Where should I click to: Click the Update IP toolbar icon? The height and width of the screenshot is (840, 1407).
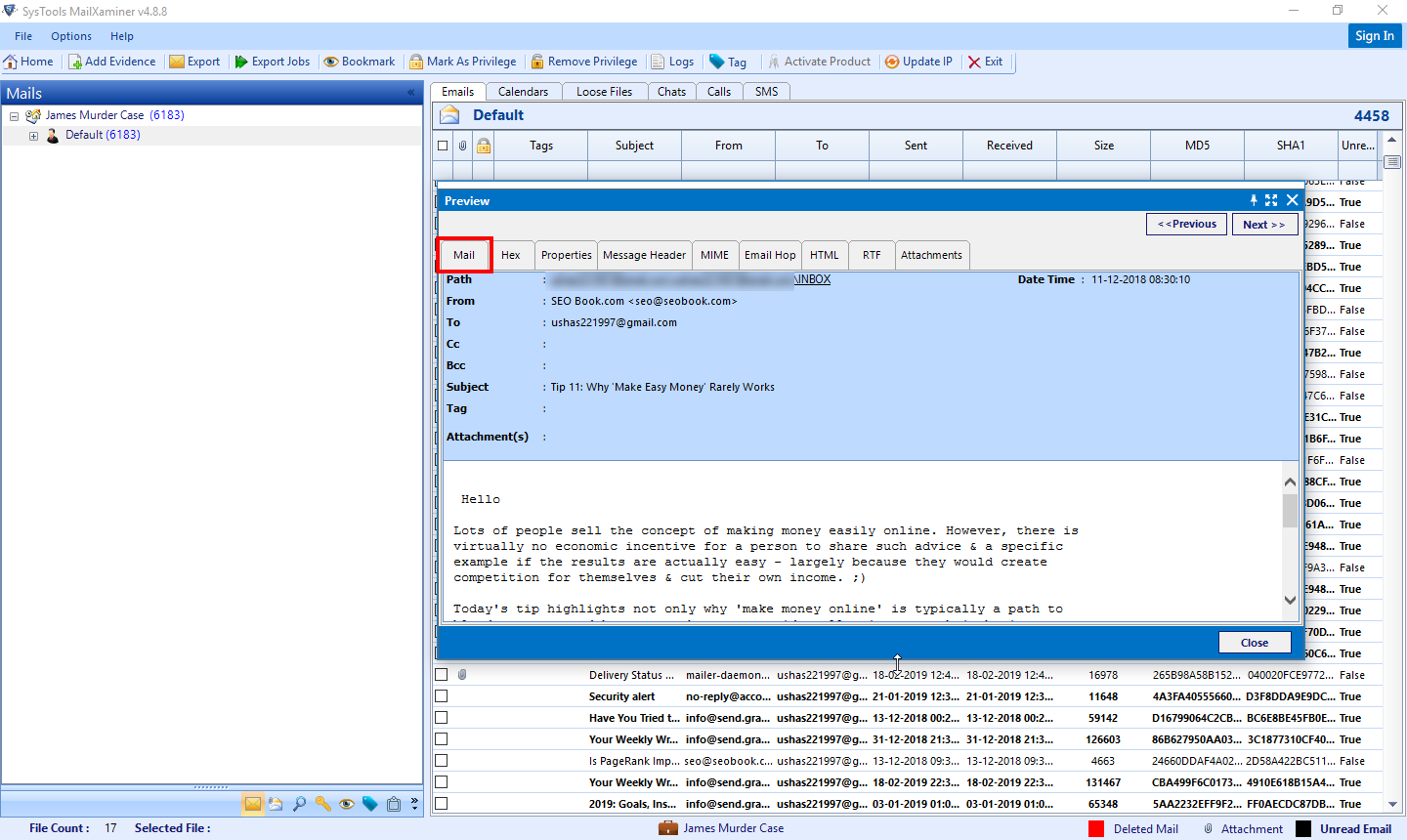point(917,61)
